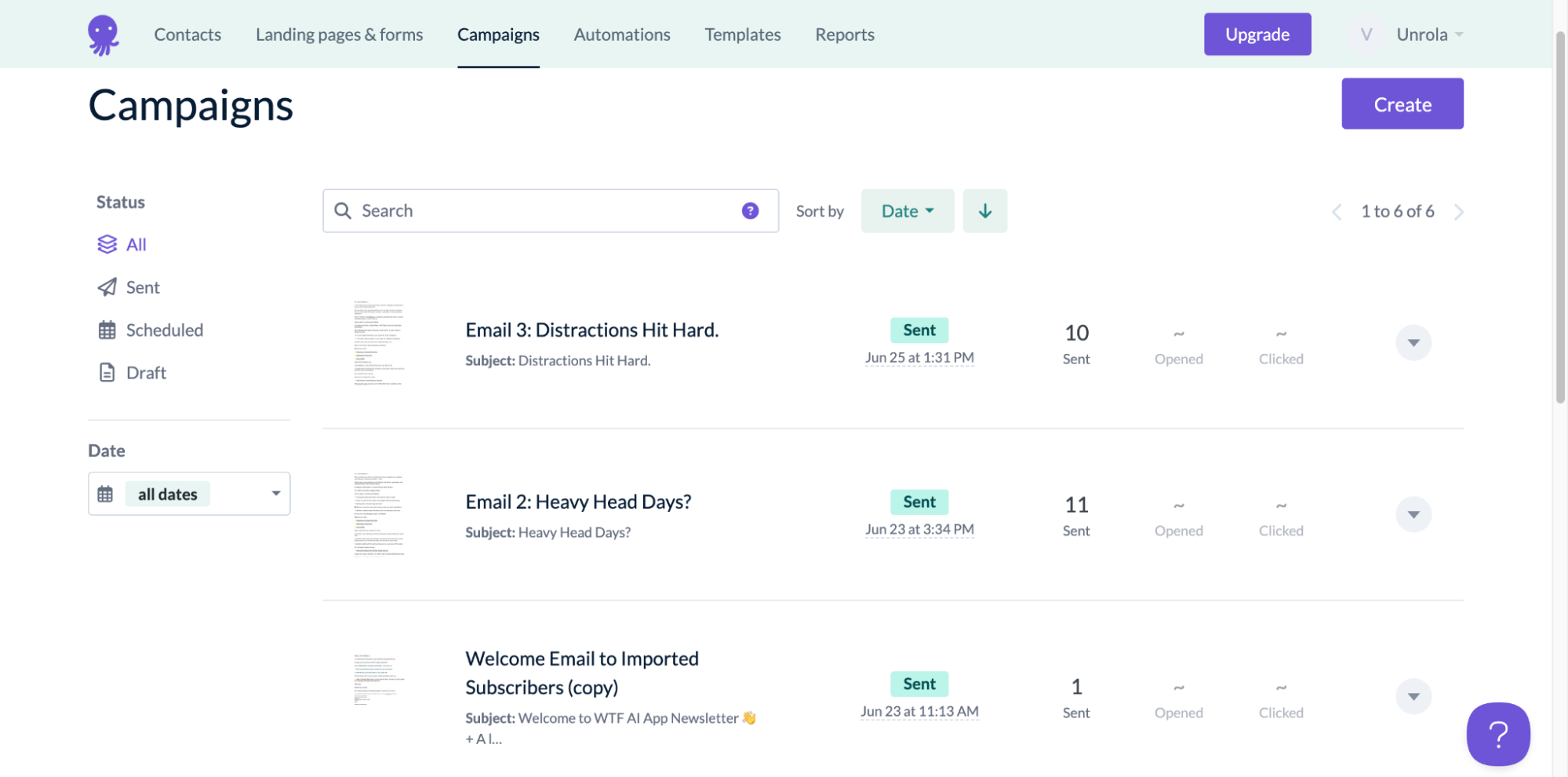
Task: Open the Reports tab
Action: coord(844,35)
